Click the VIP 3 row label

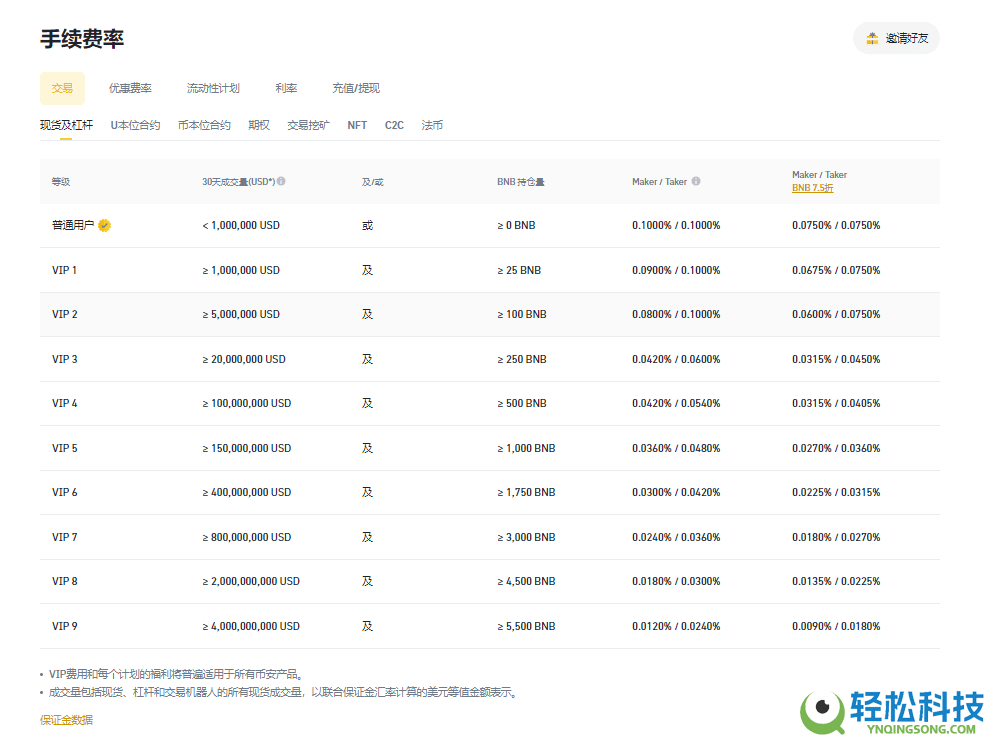[x=65, y=359]
